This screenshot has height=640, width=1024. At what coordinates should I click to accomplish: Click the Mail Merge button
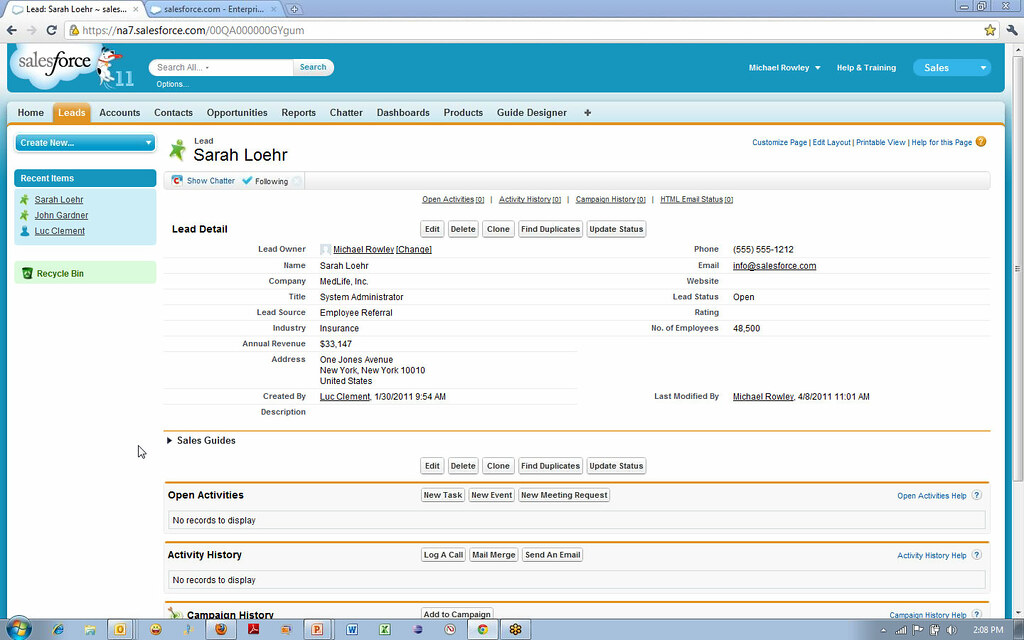494,555
